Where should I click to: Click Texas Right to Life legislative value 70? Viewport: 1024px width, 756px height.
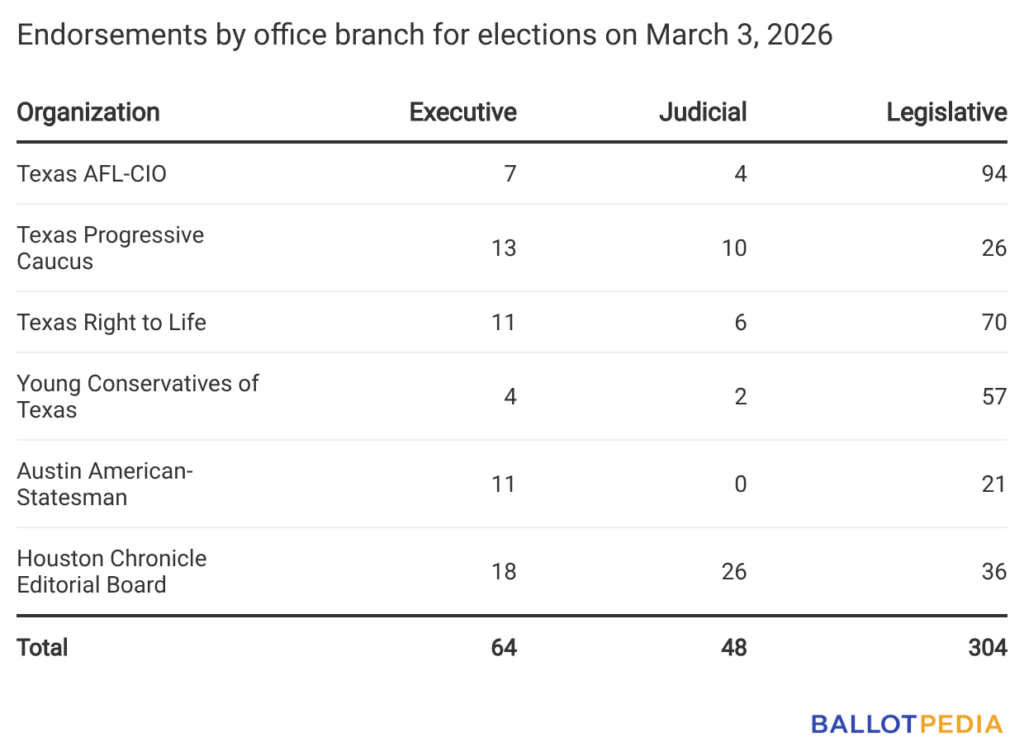(x=993, y=322)
